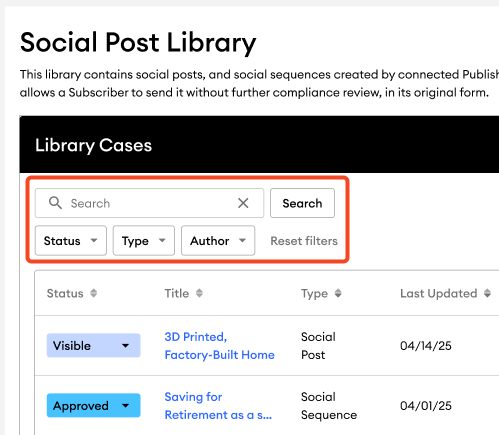Image resolution: width=499 pixels, height=435 pixels.
Task: Change the Visible status of first post
Action: (x=93, y=345)
